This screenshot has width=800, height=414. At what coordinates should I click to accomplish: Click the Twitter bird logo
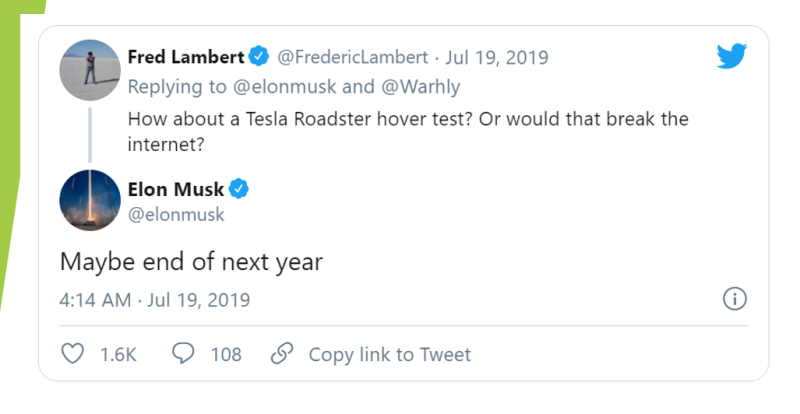click(x=731, y=56)
